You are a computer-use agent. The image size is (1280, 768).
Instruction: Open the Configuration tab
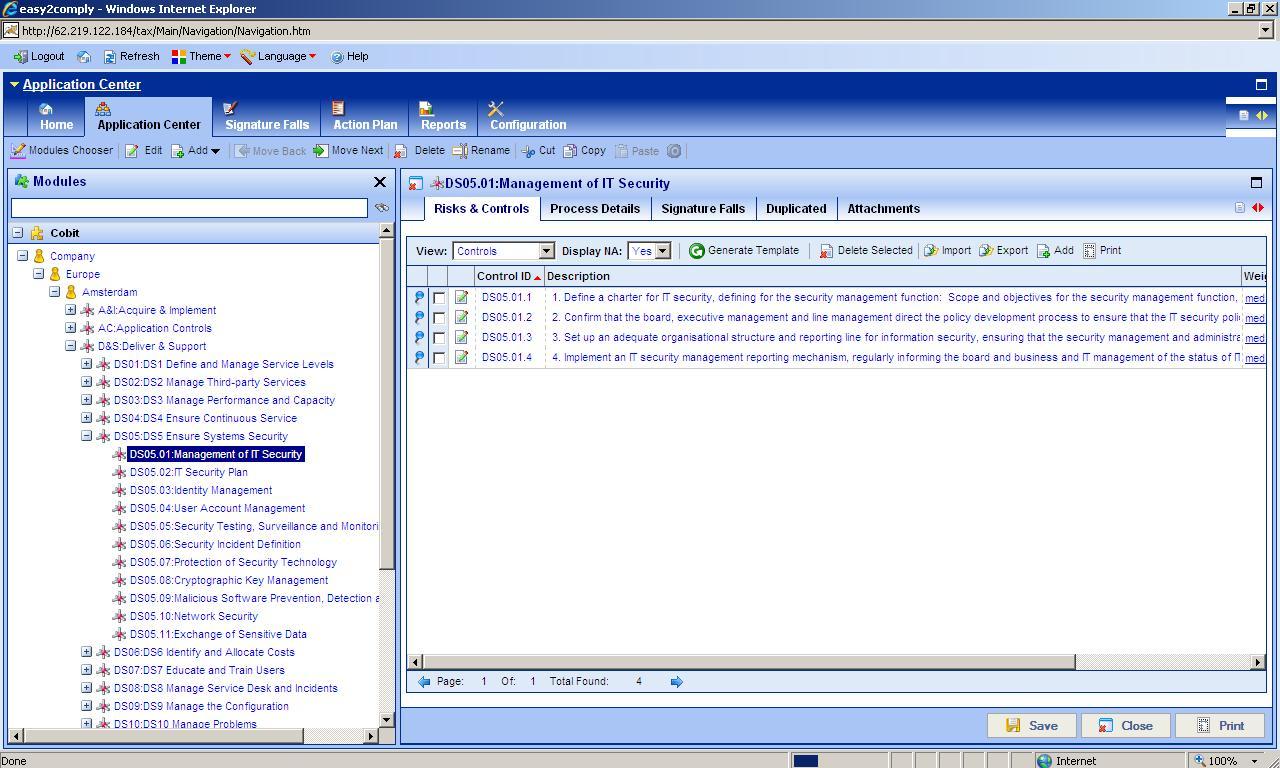pyautogui.click(x=528, y=117)
